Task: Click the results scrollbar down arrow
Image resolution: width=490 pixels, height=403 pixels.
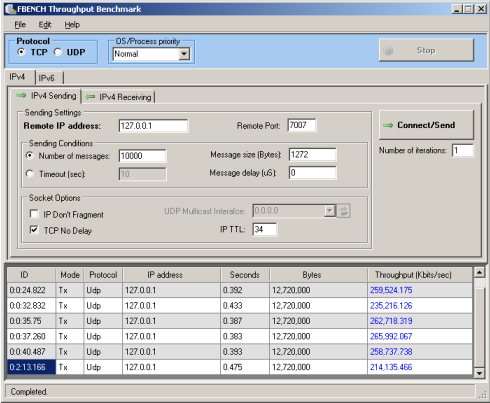Action: pos(479,373)
